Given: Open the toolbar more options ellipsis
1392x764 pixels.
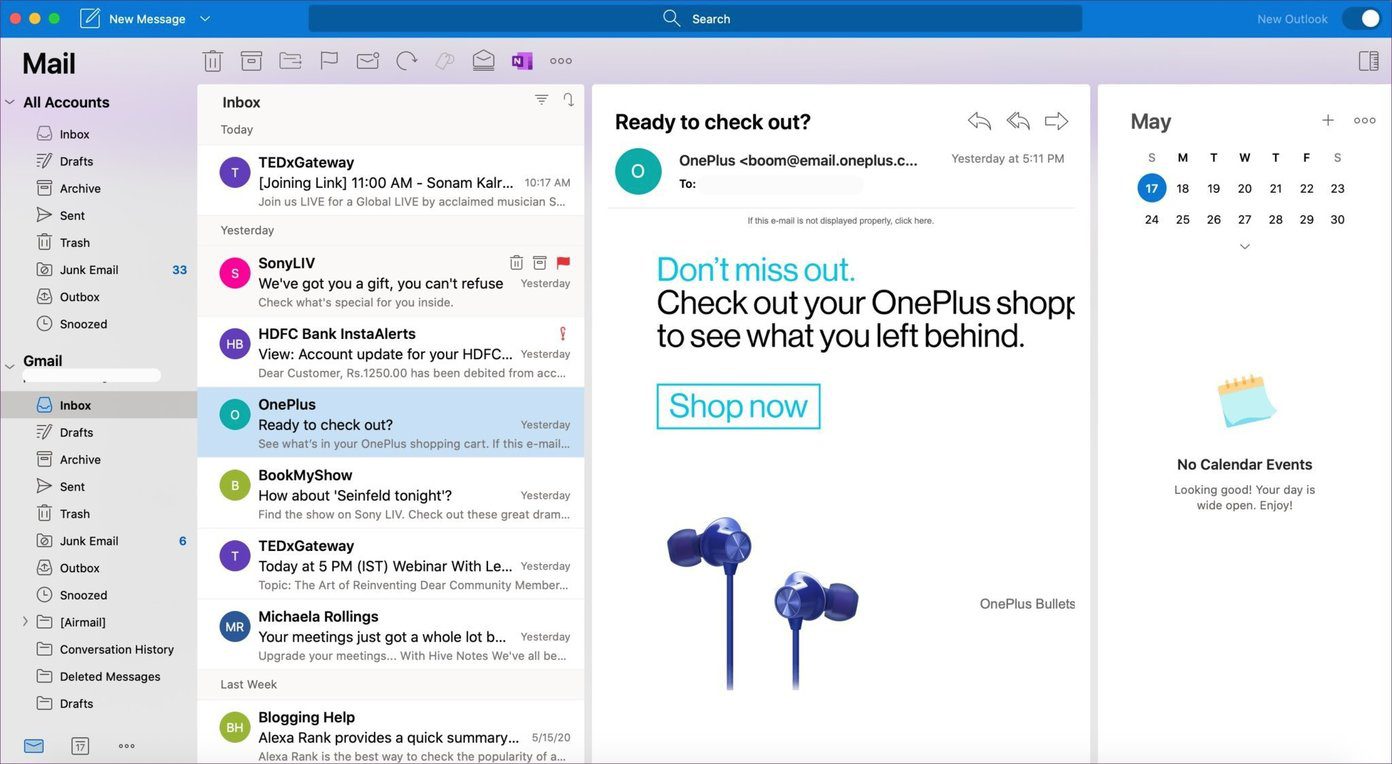Looking at the screenshot, I should click(561, 61).
